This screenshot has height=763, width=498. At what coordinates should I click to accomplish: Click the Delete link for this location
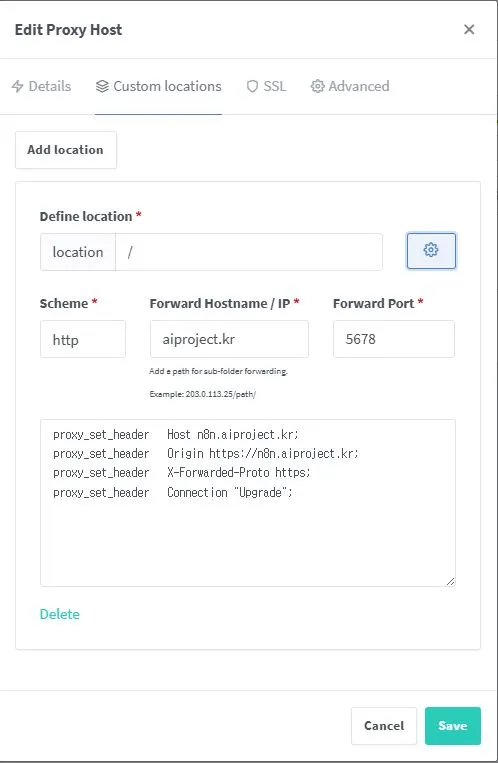click(x=59, y=614)
